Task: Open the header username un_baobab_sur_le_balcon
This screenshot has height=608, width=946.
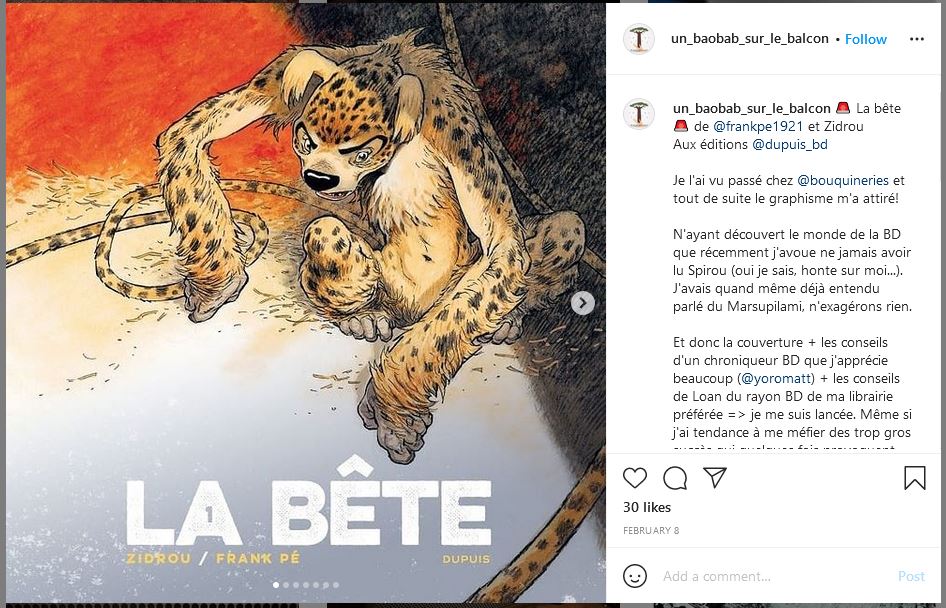Action: tap(749, 39)
